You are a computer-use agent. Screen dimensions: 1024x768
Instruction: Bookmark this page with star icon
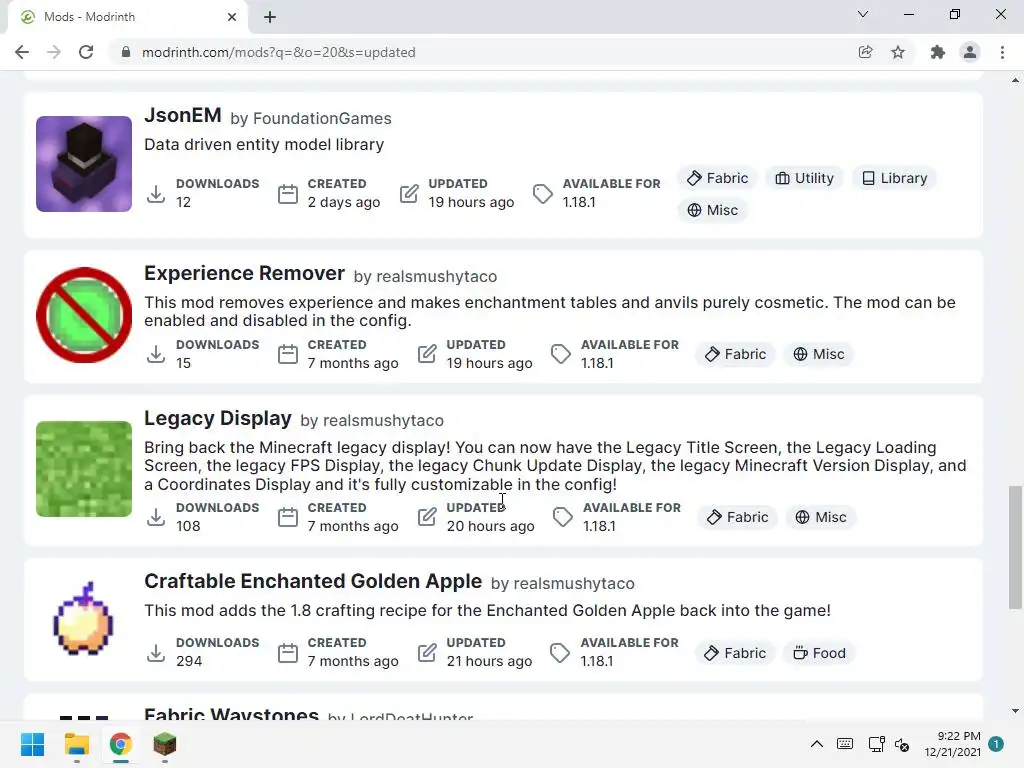(898, 52)
